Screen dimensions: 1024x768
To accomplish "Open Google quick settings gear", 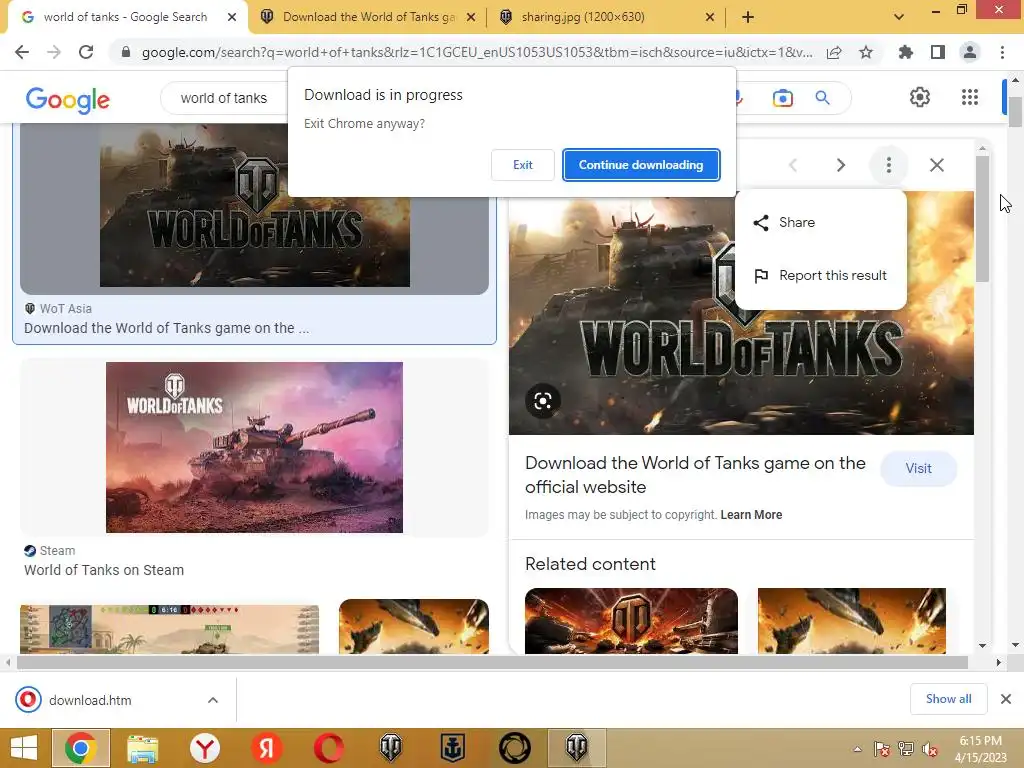I will click(x=920, y=97).
